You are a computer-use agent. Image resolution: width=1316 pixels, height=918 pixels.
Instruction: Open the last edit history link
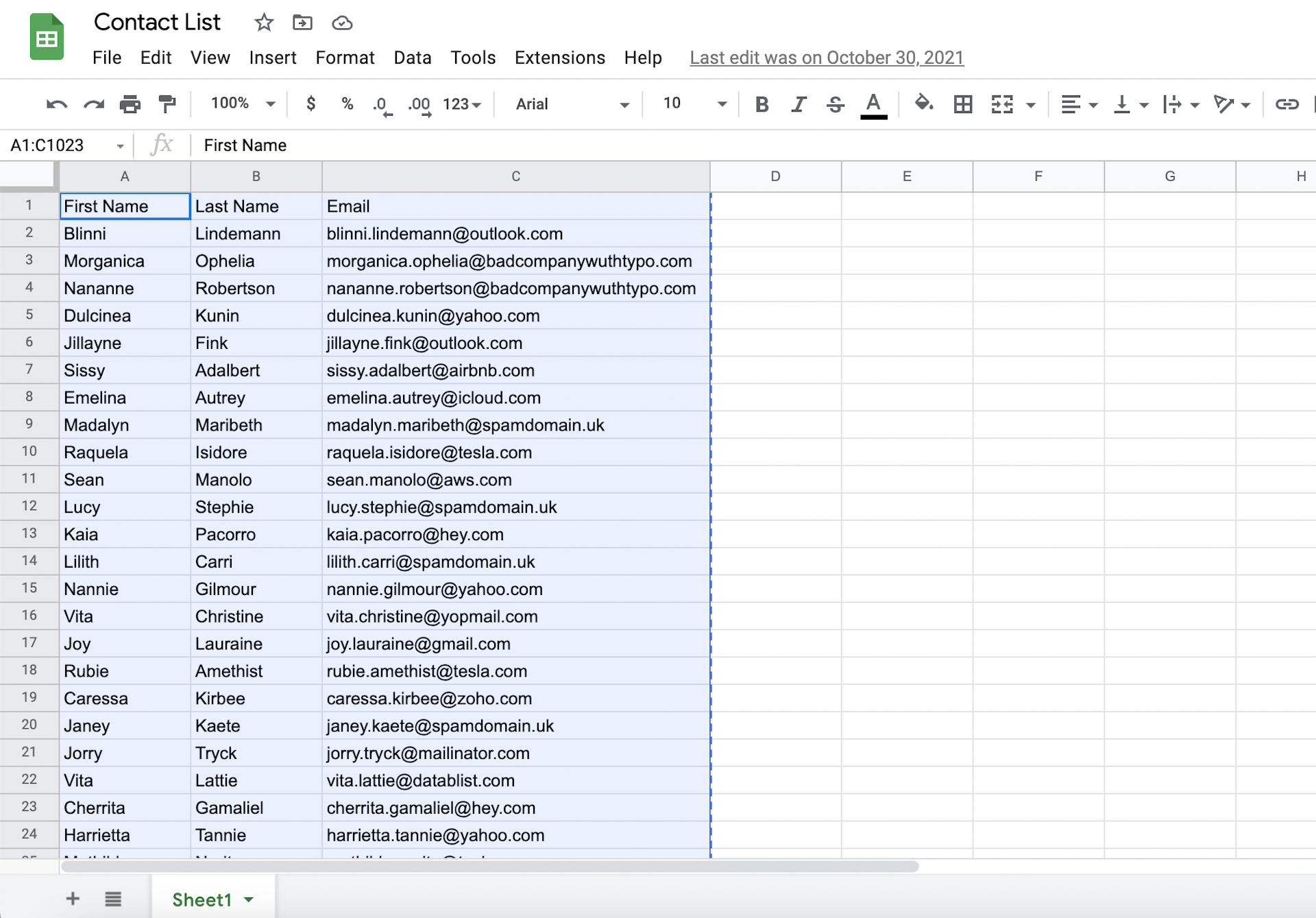coord(826,58)
